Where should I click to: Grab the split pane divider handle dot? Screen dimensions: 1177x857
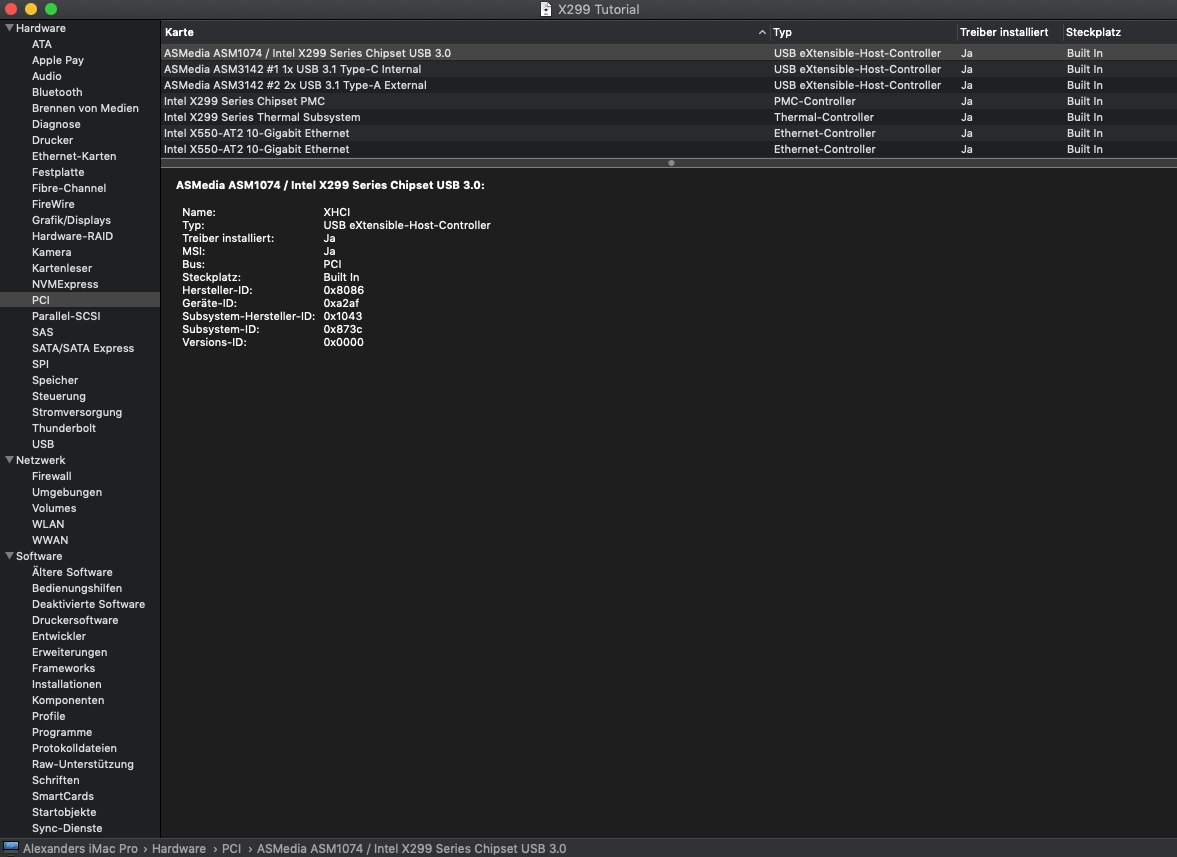(671, 163)
